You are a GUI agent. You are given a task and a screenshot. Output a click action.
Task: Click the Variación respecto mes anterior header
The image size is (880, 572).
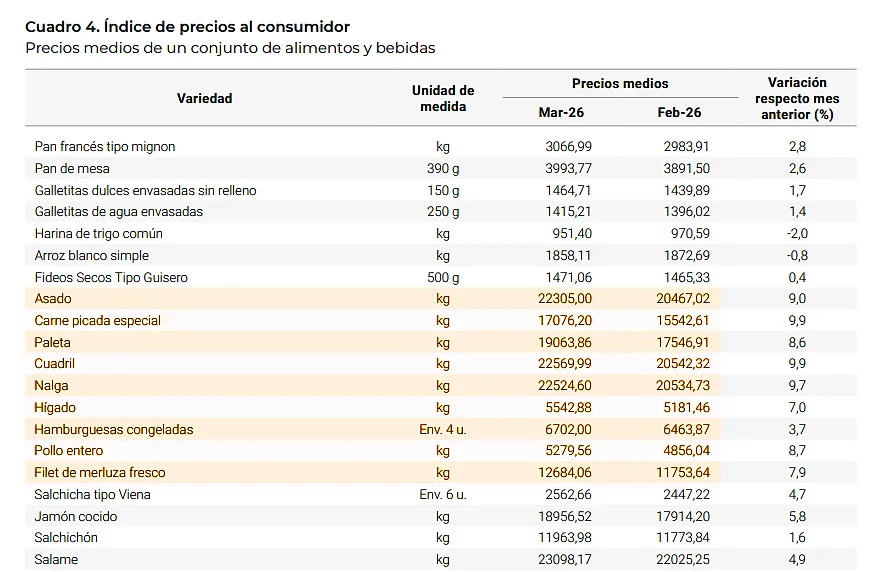[x=796, y=98]
